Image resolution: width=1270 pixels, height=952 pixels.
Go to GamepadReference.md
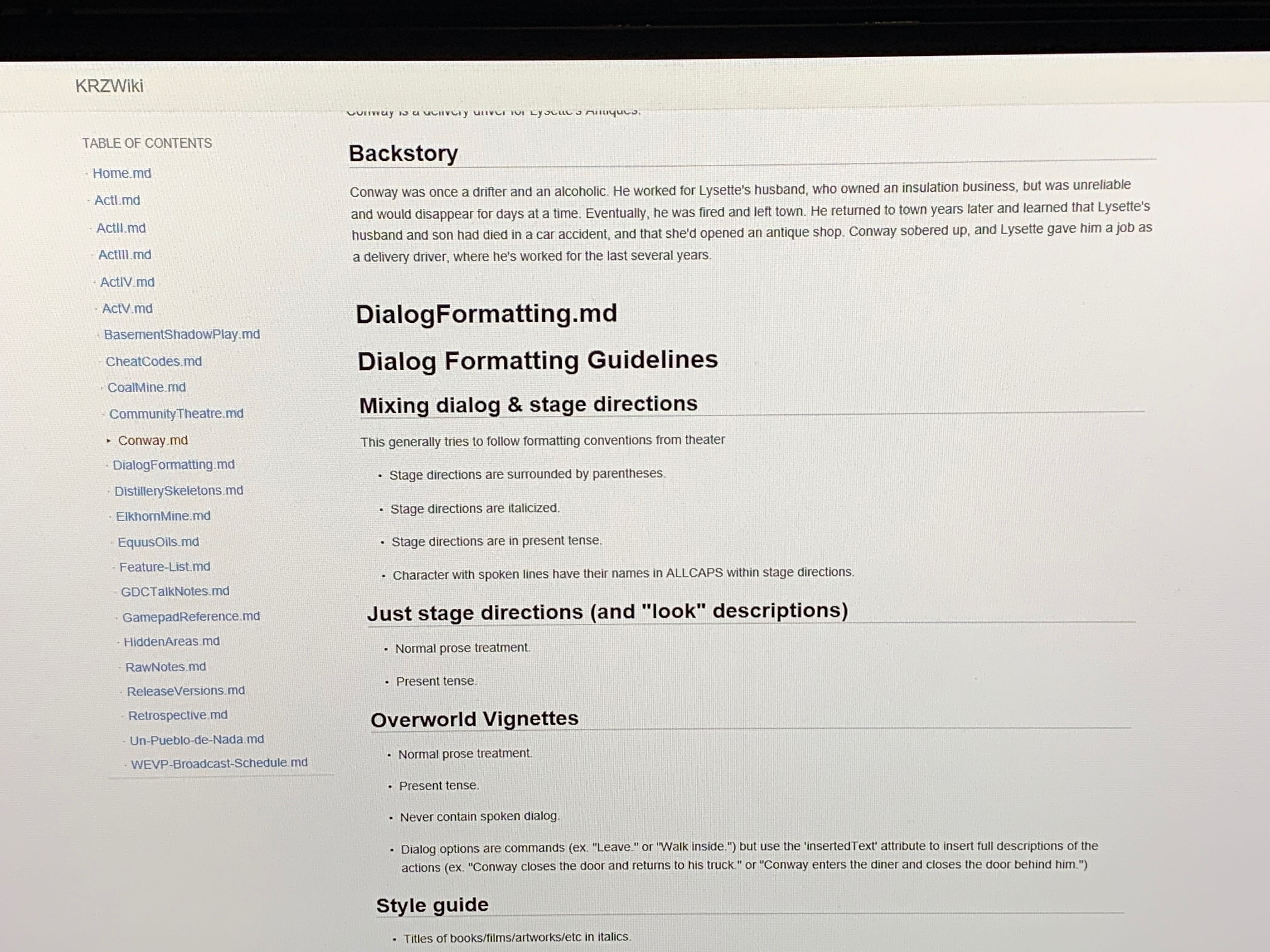tap(191, 616)
